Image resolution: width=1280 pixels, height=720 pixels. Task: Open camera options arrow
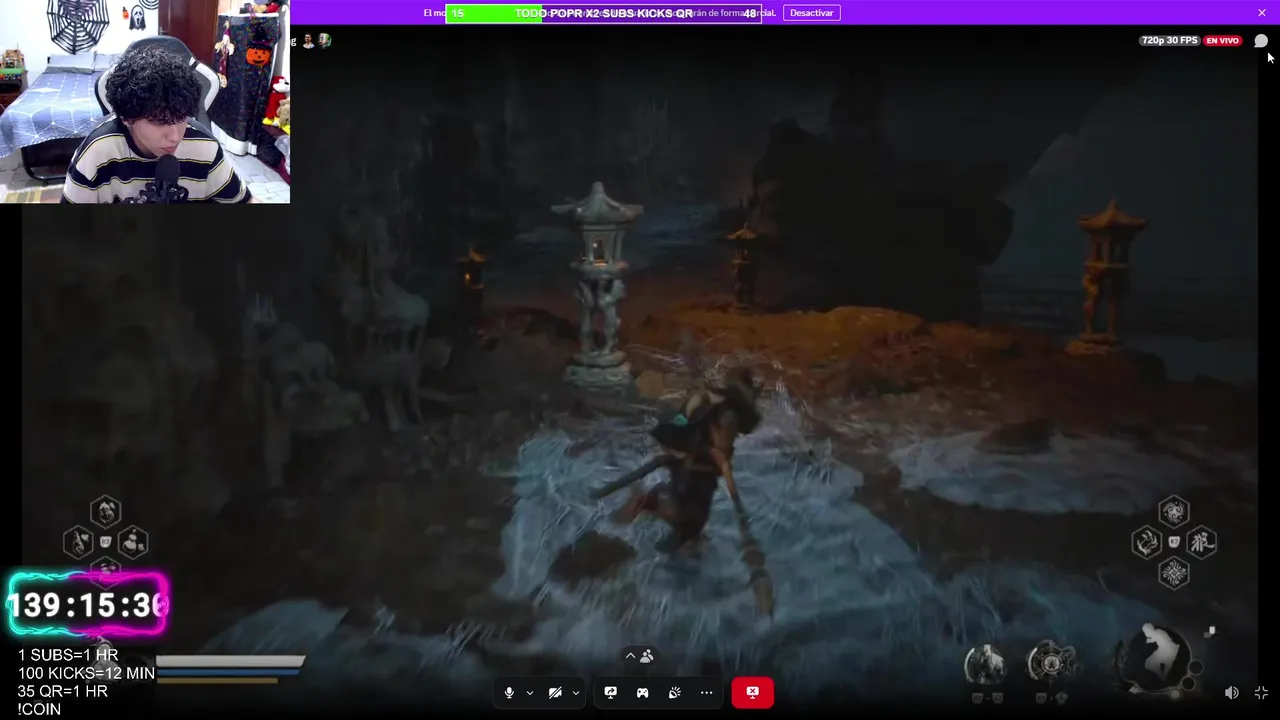575,693
